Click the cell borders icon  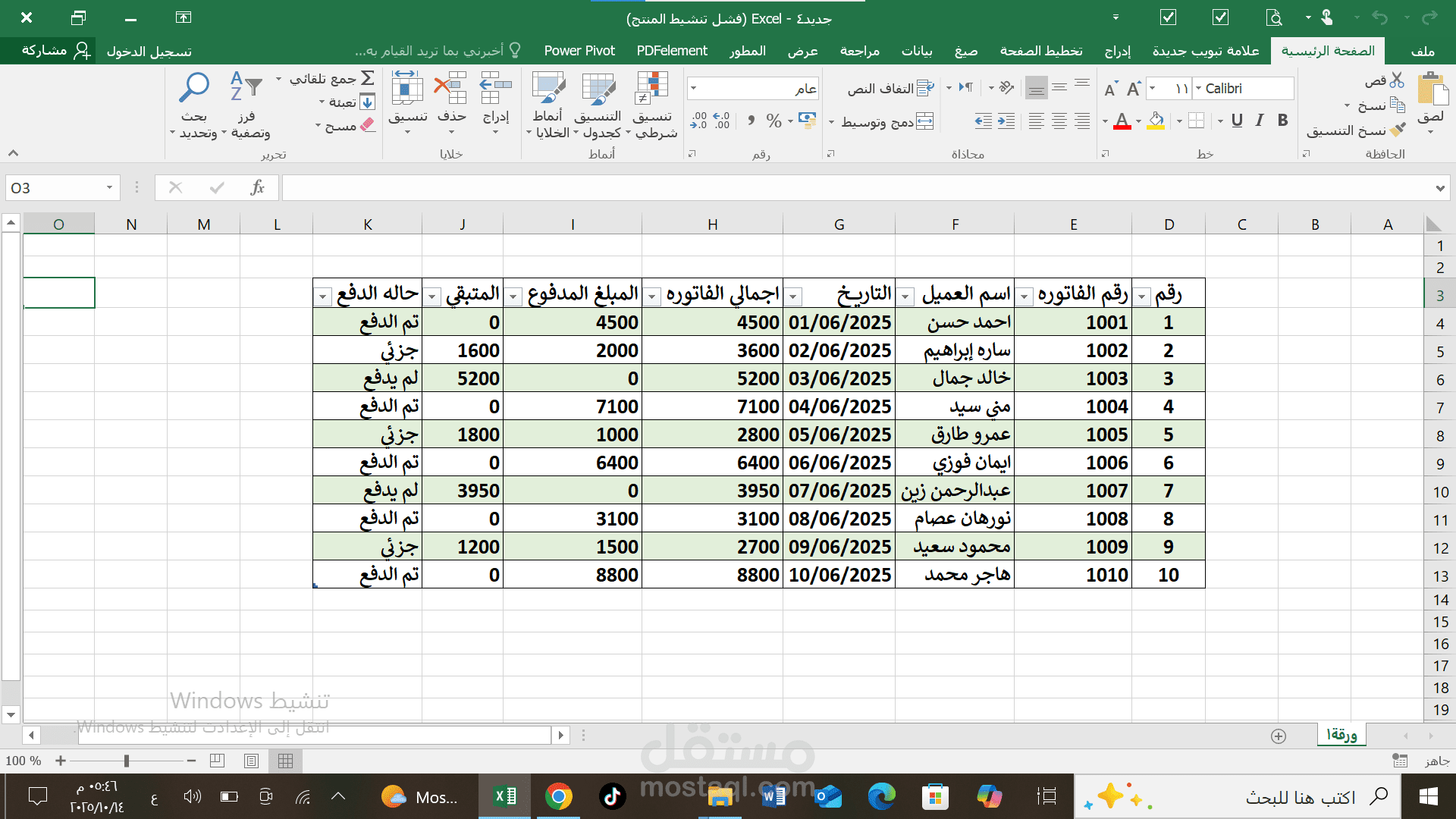click(1197, 121)
